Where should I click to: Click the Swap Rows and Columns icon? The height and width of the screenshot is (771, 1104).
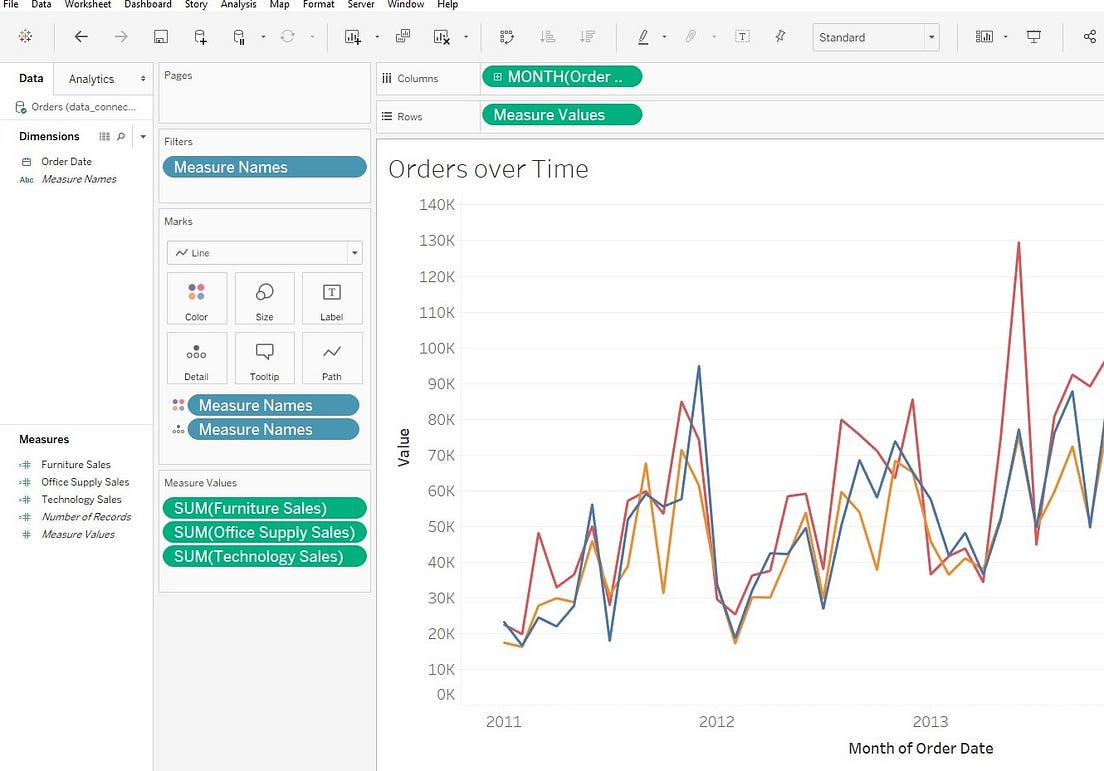507,37
